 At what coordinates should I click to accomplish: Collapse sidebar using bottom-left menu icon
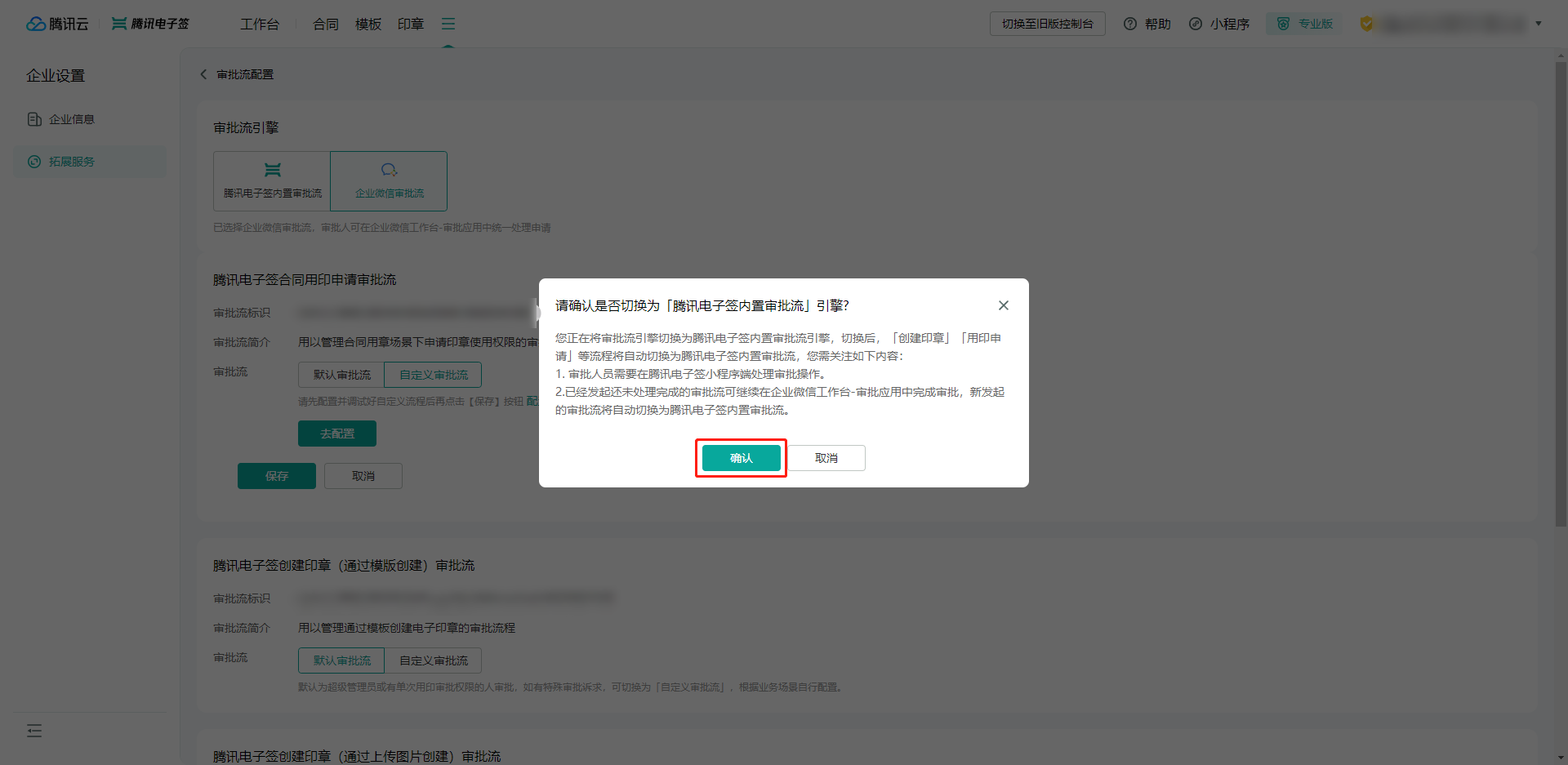point(34,731)
